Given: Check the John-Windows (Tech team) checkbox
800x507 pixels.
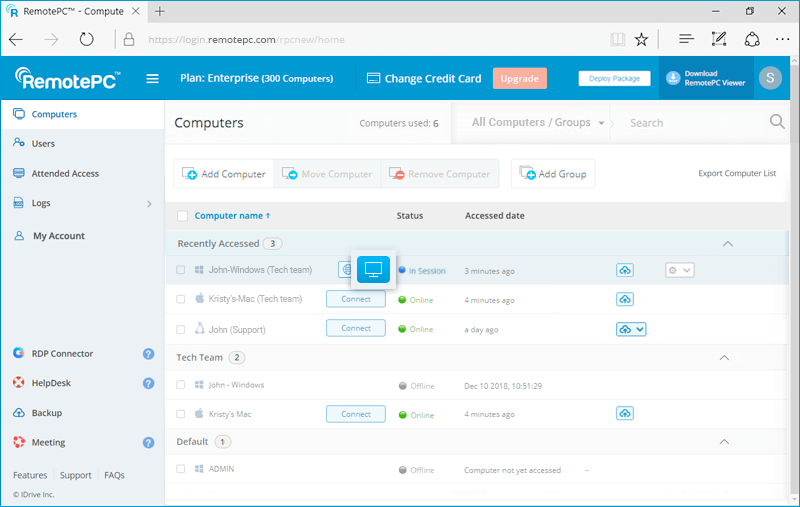Looking at the screenshot, I should [x=181, y=270].
